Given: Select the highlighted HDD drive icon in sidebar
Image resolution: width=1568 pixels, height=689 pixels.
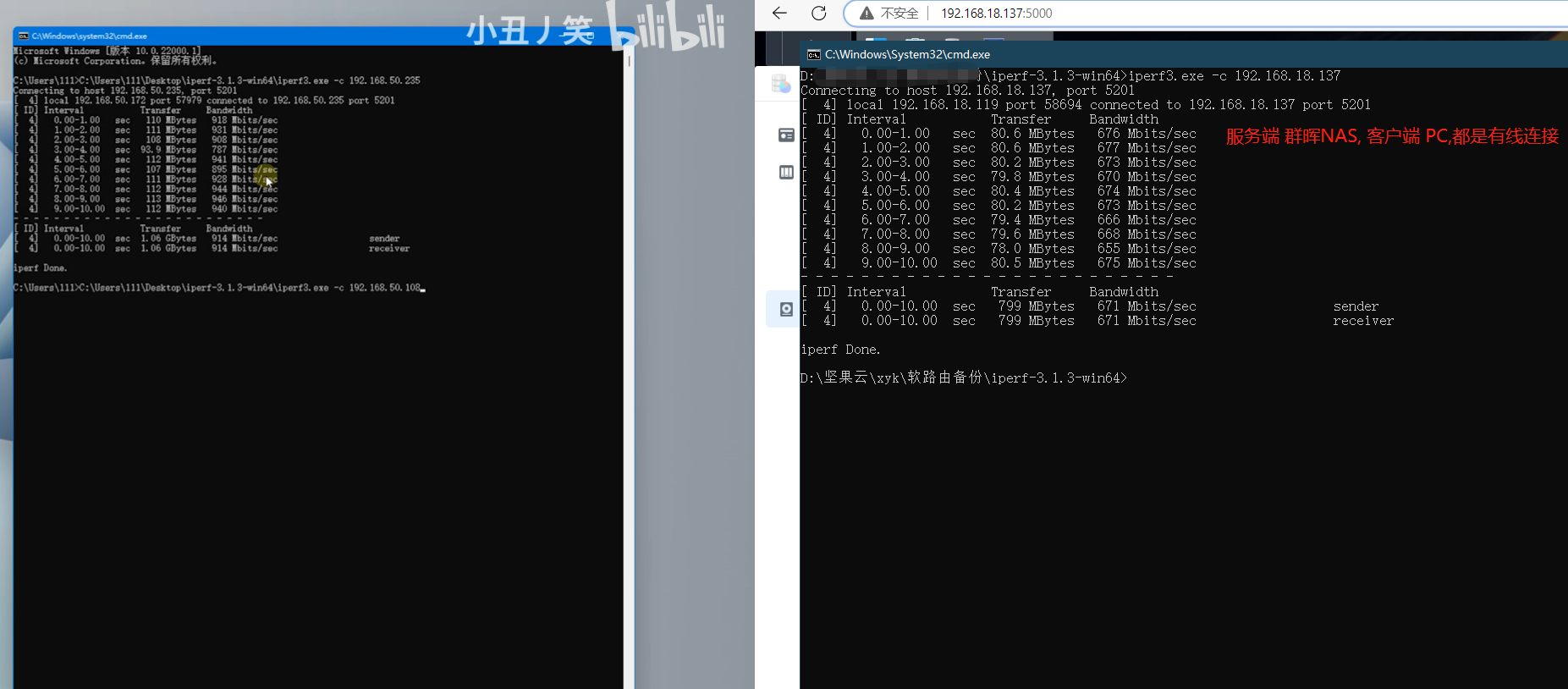Looking at the screenshot, I should tap(786, 309).
